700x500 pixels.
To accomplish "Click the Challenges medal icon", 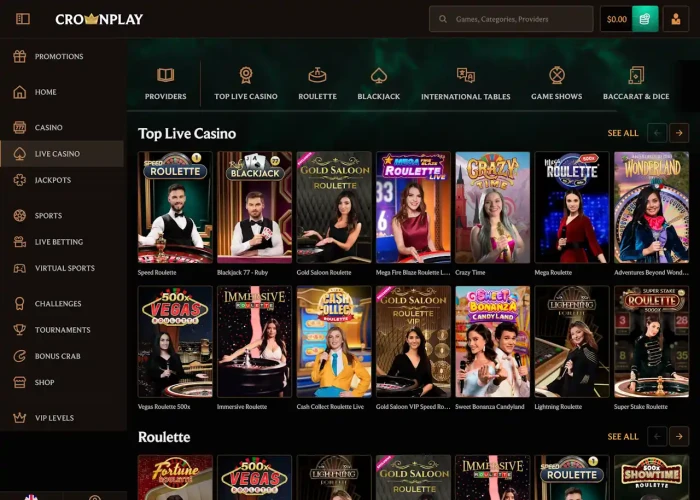I will click(x=20, y=304).
